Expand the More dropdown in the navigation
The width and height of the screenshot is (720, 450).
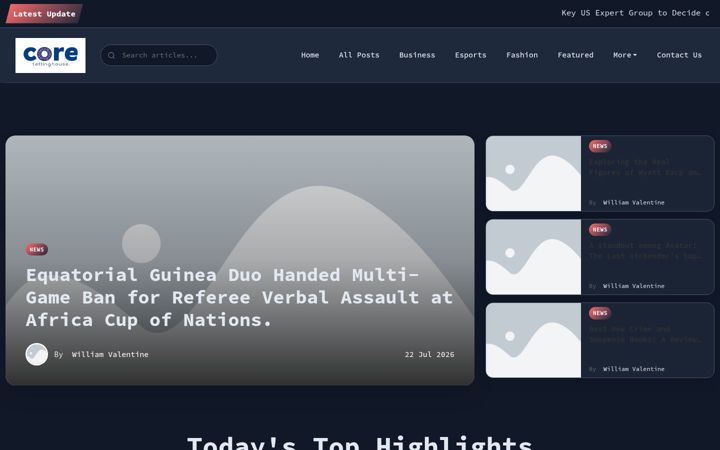click(x=625, y=55)
